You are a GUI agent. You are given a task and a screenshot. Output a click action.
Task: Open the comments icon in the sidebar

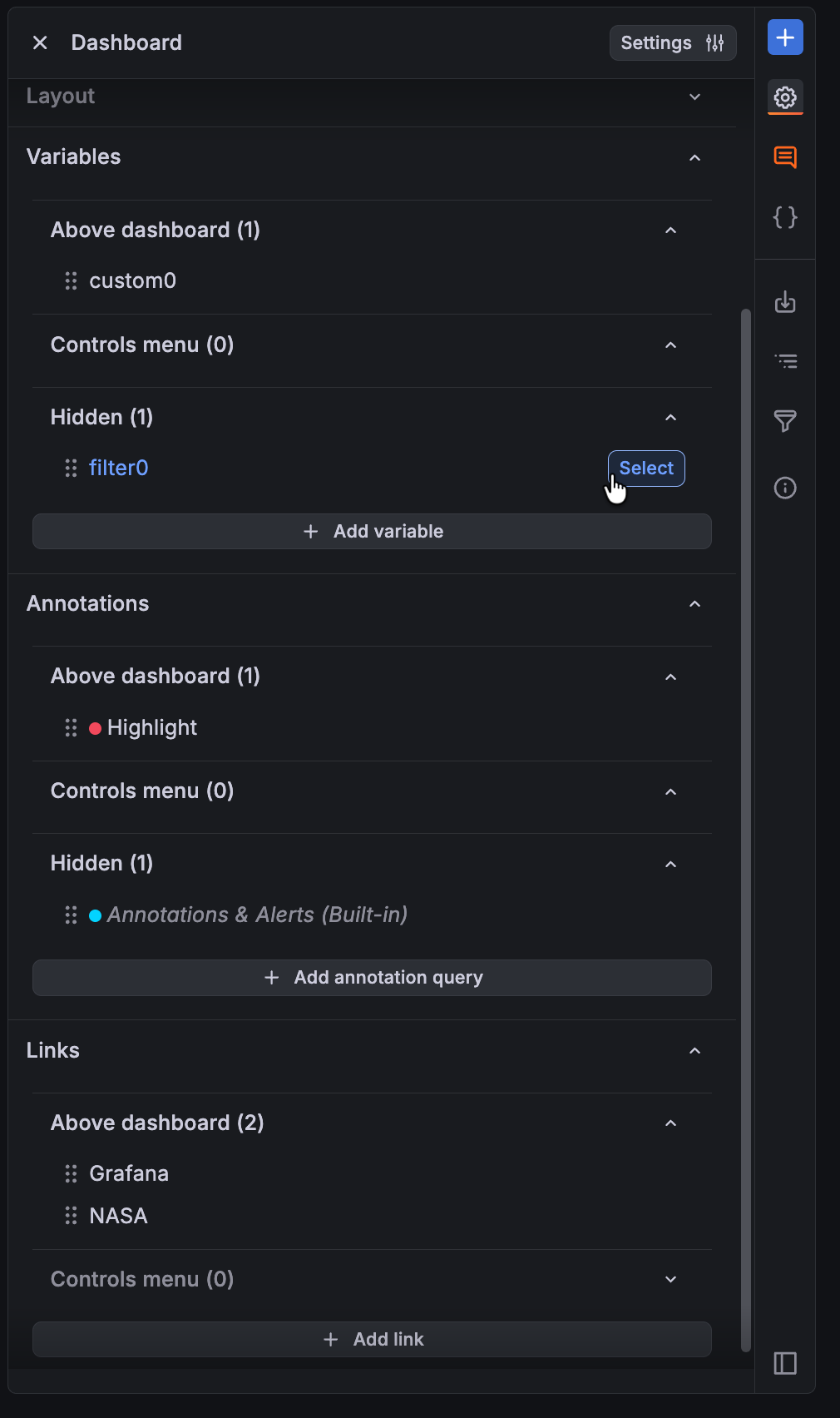(785, 157)
